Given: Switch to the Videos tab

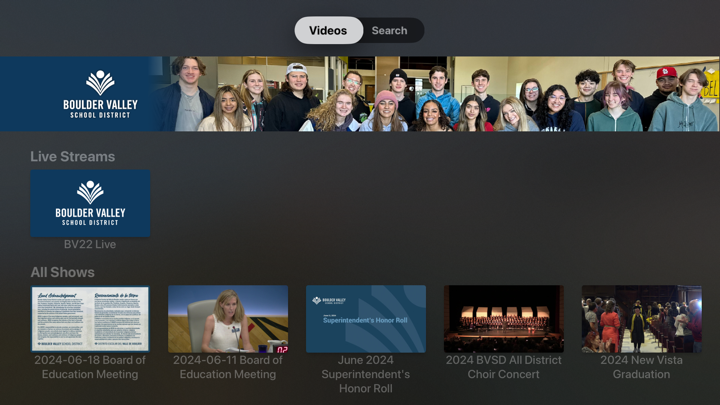Looking at the screenshot, I should (x=328, y=30).
